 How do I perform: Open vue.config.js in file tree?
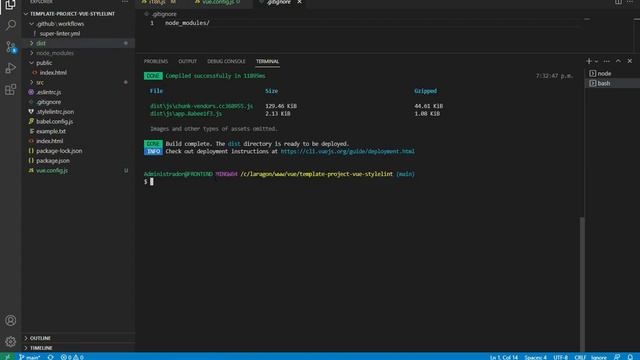52,171
